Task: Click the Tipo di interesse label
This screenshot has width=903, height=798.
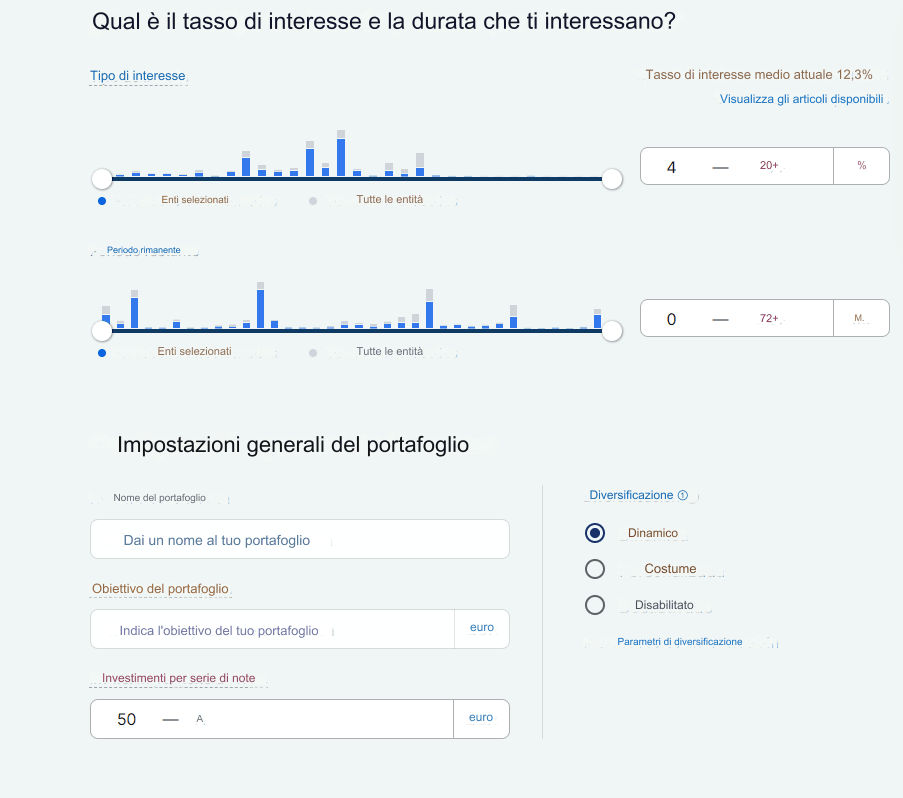Action: pos(138,76)
